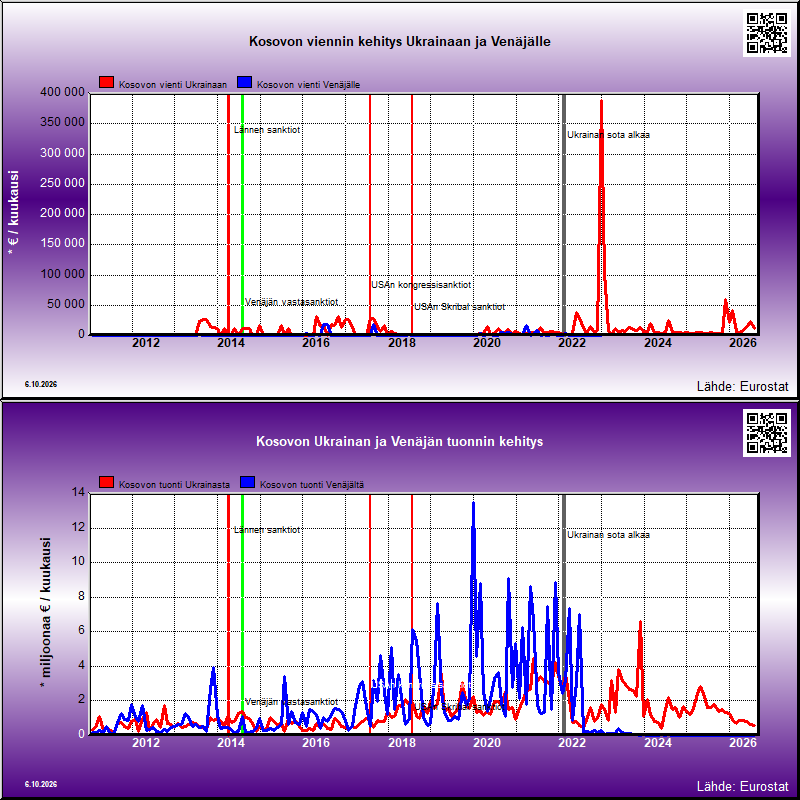This screenshot has height=800, width=800.
Task: Click the QR code in the import chart
Action: [767, 433]
